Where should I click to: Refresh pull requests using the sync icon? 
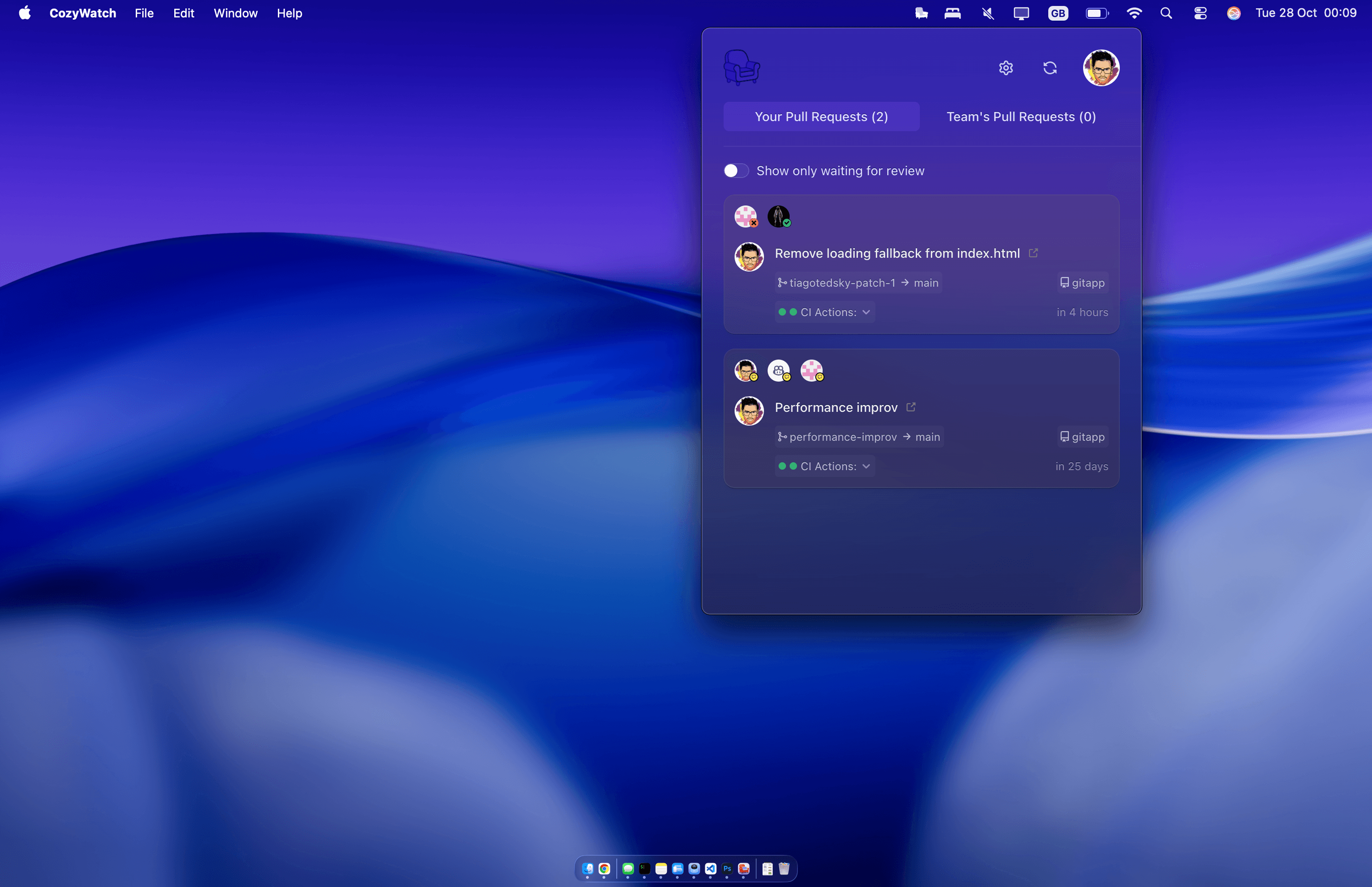[1050, 67]
